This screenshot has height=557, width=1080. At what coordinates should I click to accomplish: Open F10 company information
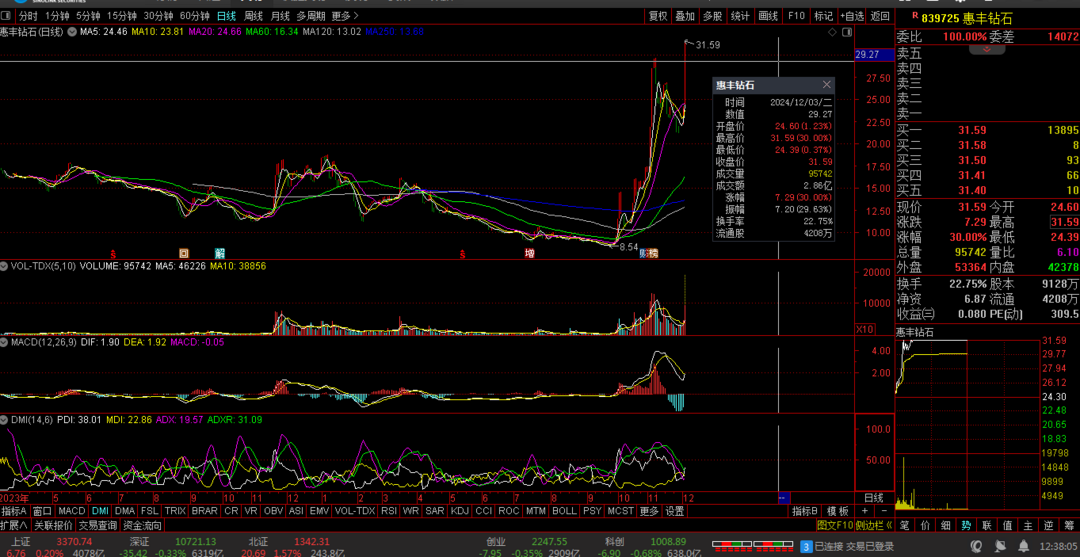(x=796, y=15)
